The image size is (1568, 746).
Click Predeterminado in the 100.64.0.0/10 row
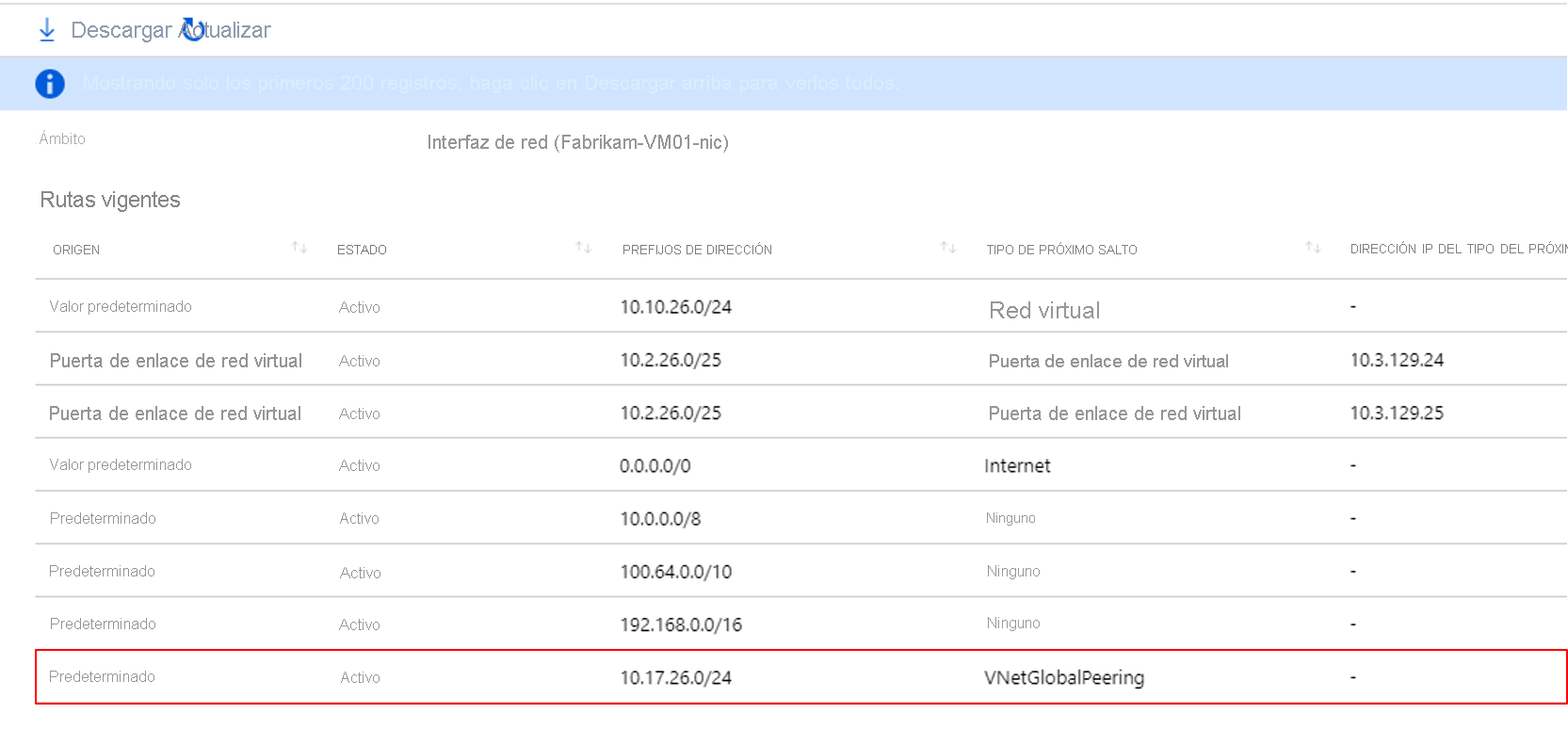point(102,571)
